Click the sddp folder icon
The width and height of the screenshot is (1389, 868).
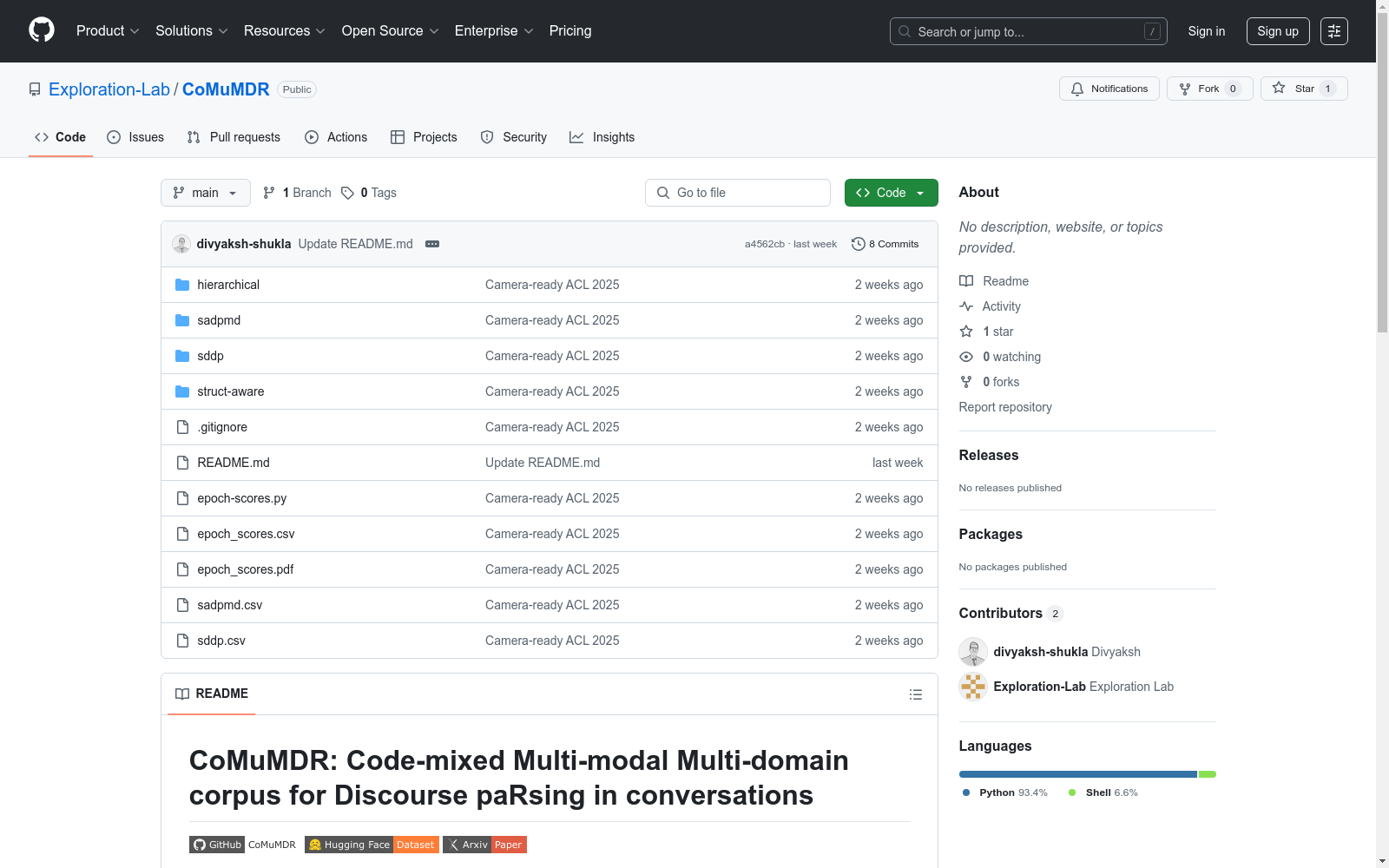(x=182, y=356)
